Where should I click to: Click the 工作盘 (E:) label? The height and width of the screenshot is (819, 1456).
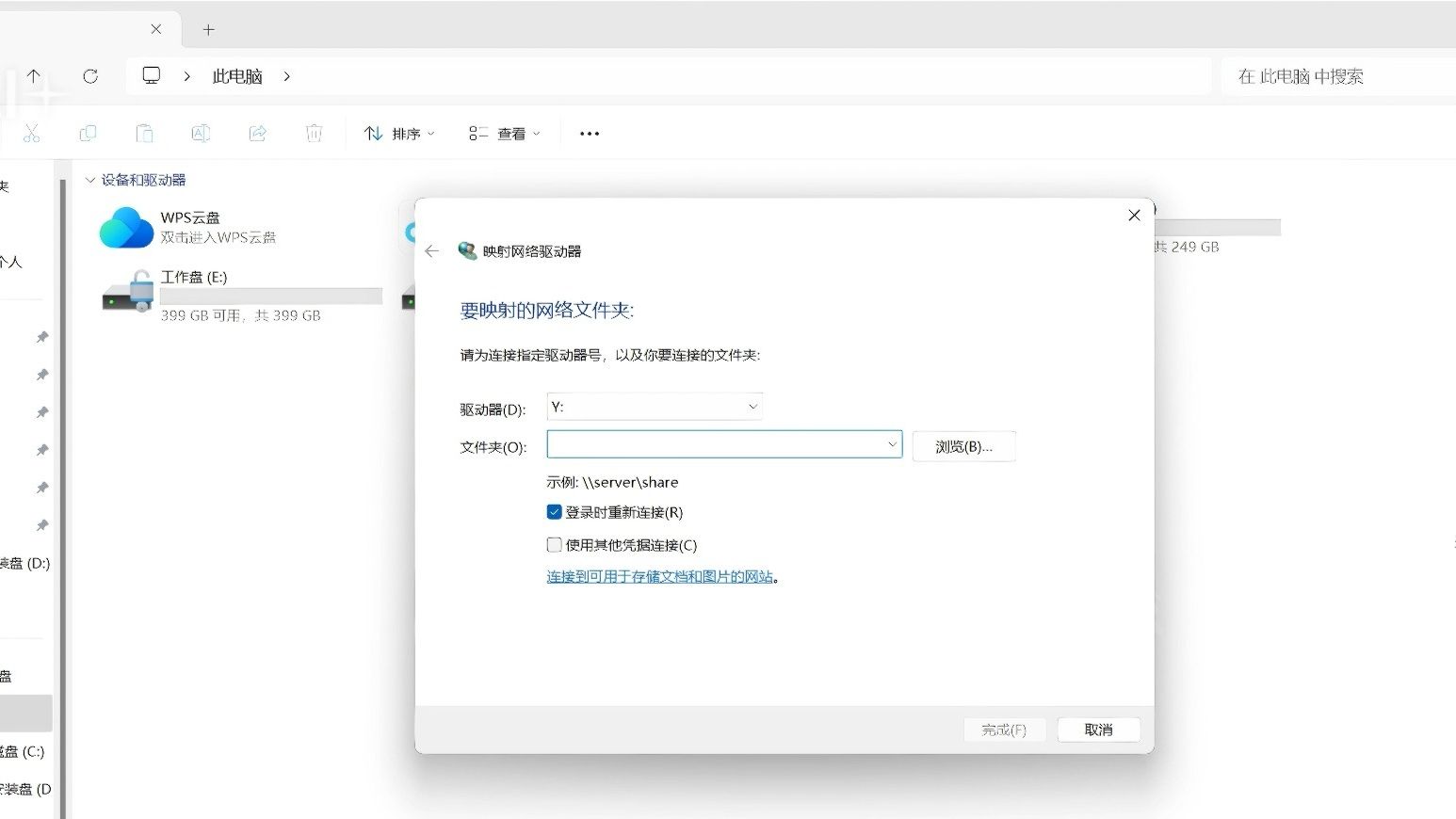(x=194, y=277)
